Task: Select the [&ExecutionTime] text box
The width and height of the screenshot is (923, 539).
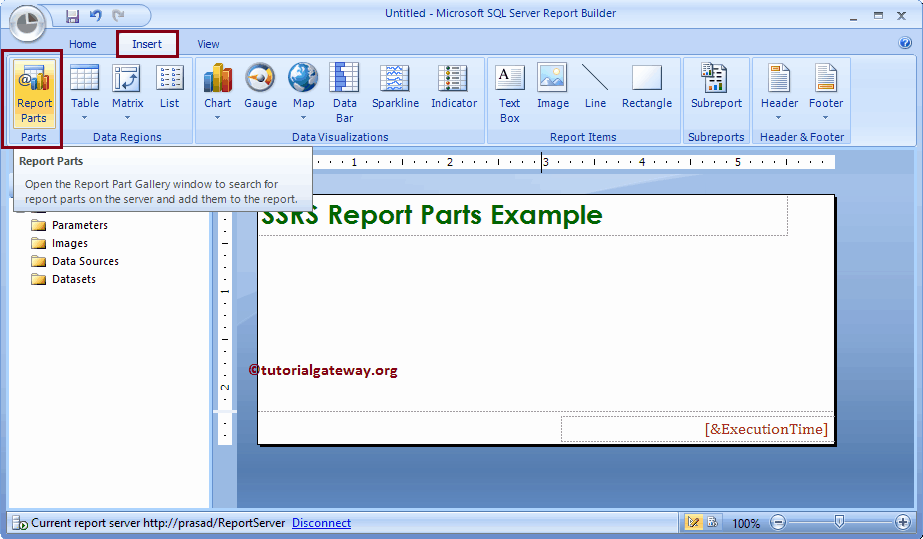Action: coord(696,429)
